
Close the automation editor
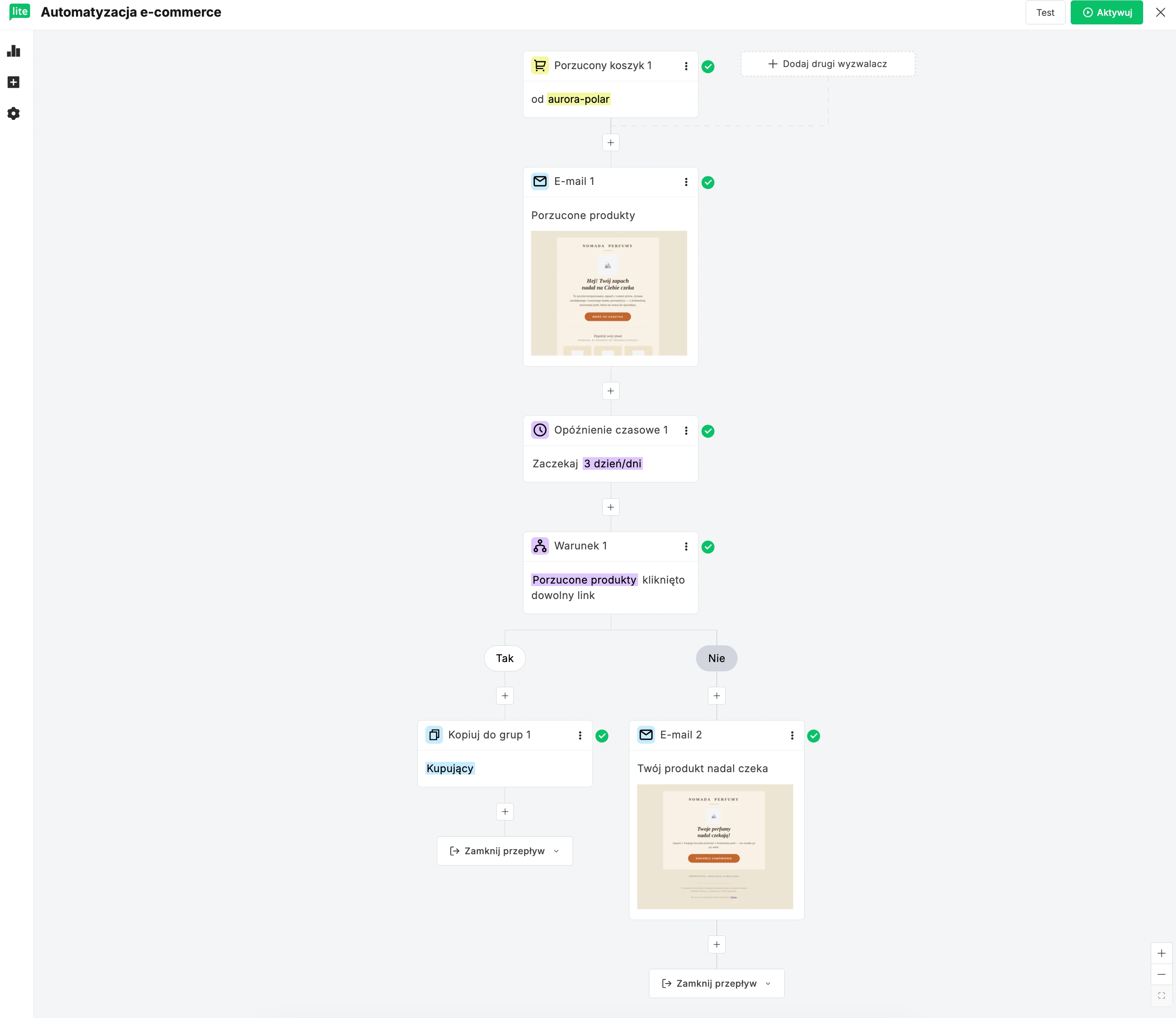tap(1161, 13)
